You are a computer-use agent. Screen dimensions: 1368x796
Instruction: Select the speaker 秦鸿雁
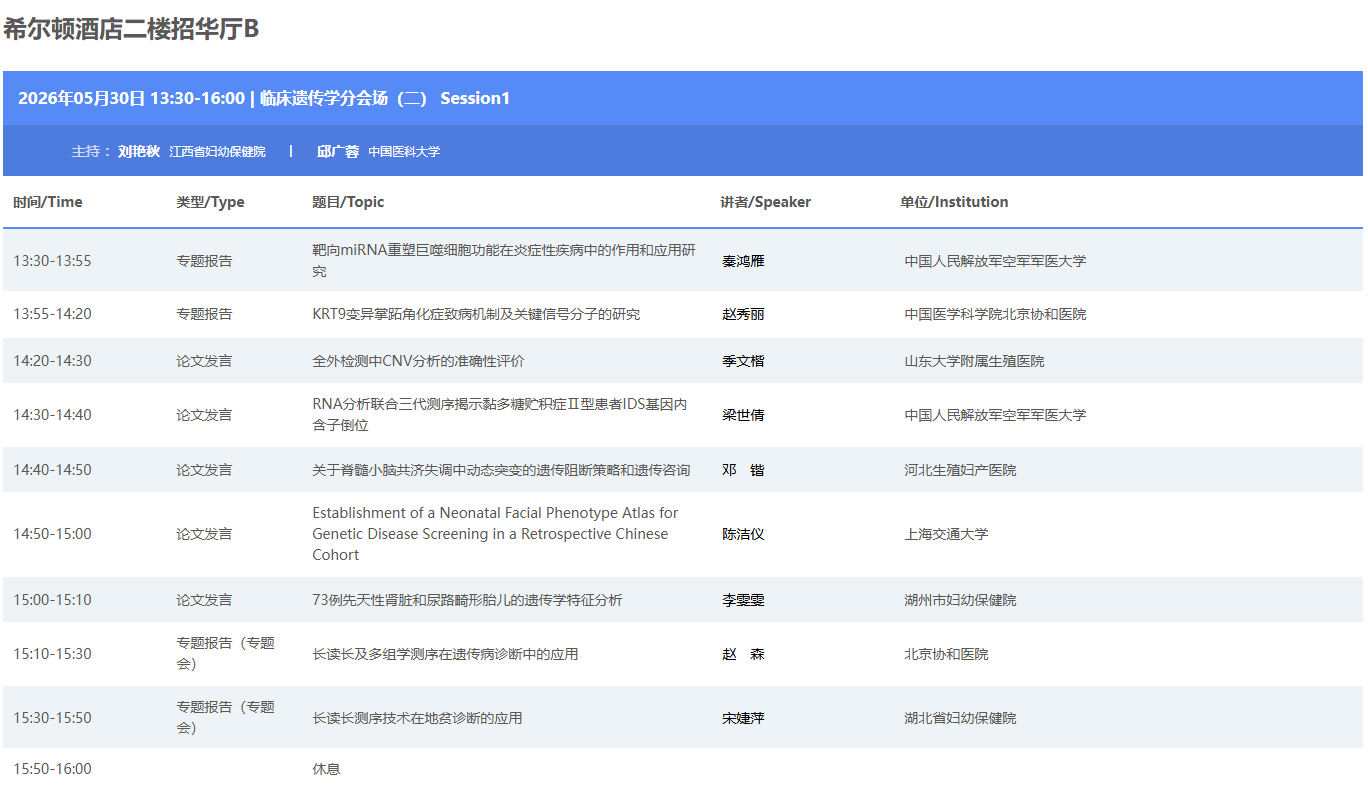pos(743,261)
